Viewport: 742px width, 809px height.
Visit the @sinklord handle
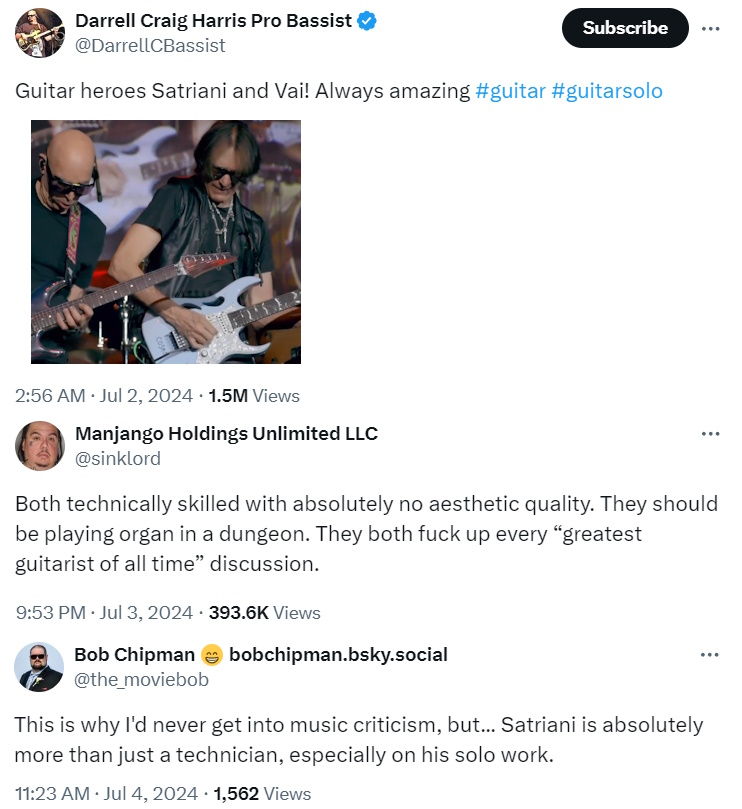pos(117,458)
